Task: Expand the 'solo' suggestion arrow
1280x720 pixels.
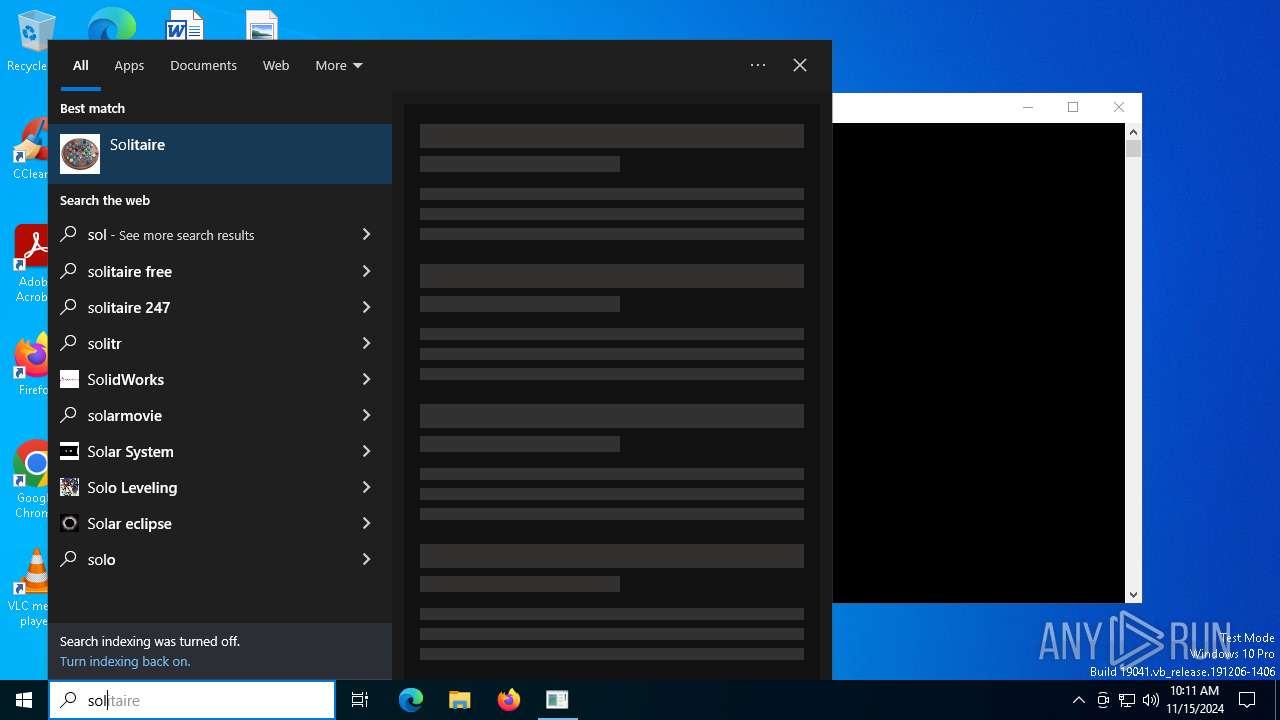Action: [x=366, y=559]
